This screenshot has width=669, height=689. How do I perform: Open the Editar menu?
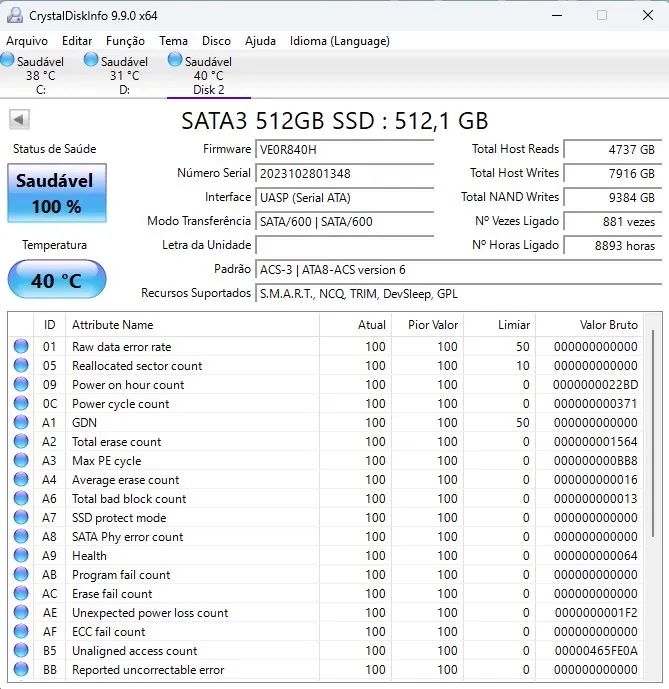tap(77, 41)
